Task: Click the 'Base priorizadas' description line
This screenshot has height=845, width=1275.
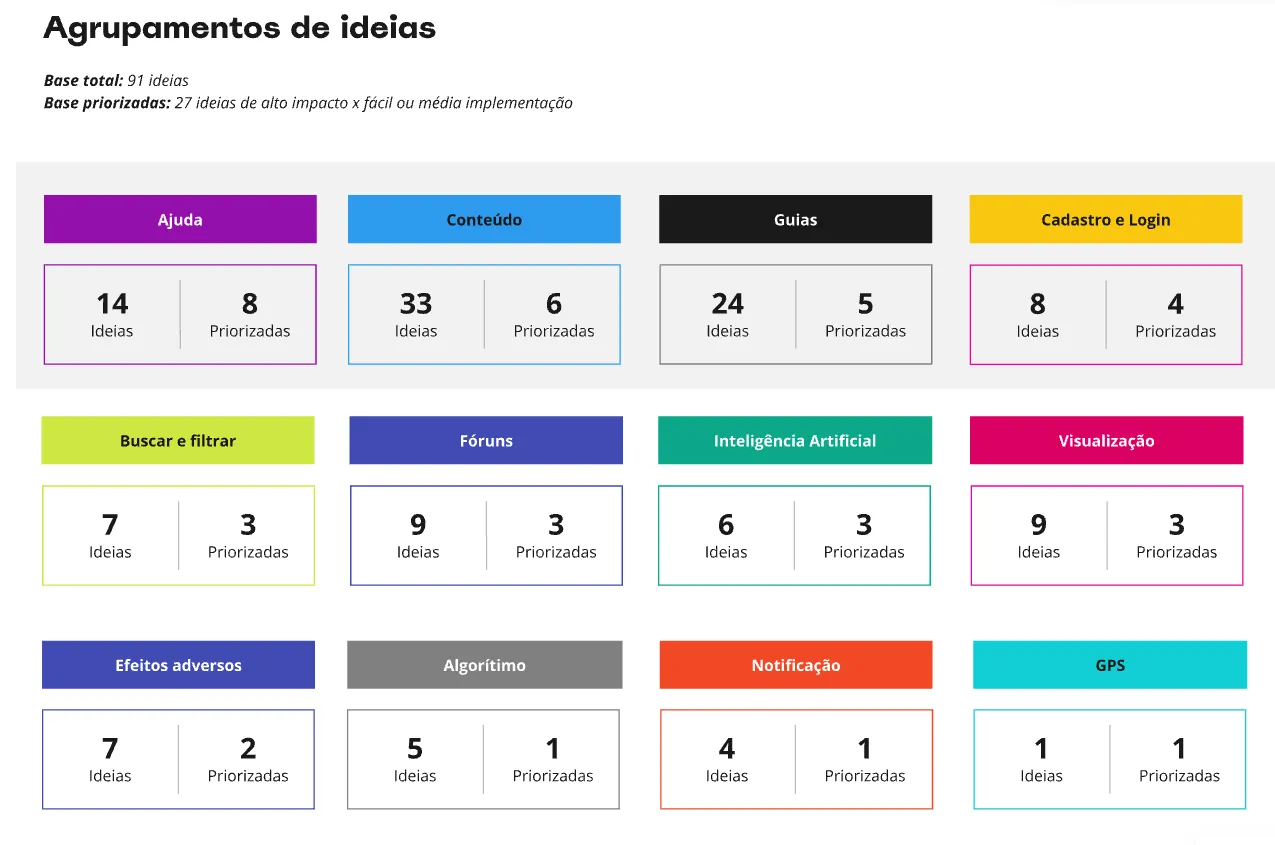Action: pyautogui.click(x=308, y=103)
